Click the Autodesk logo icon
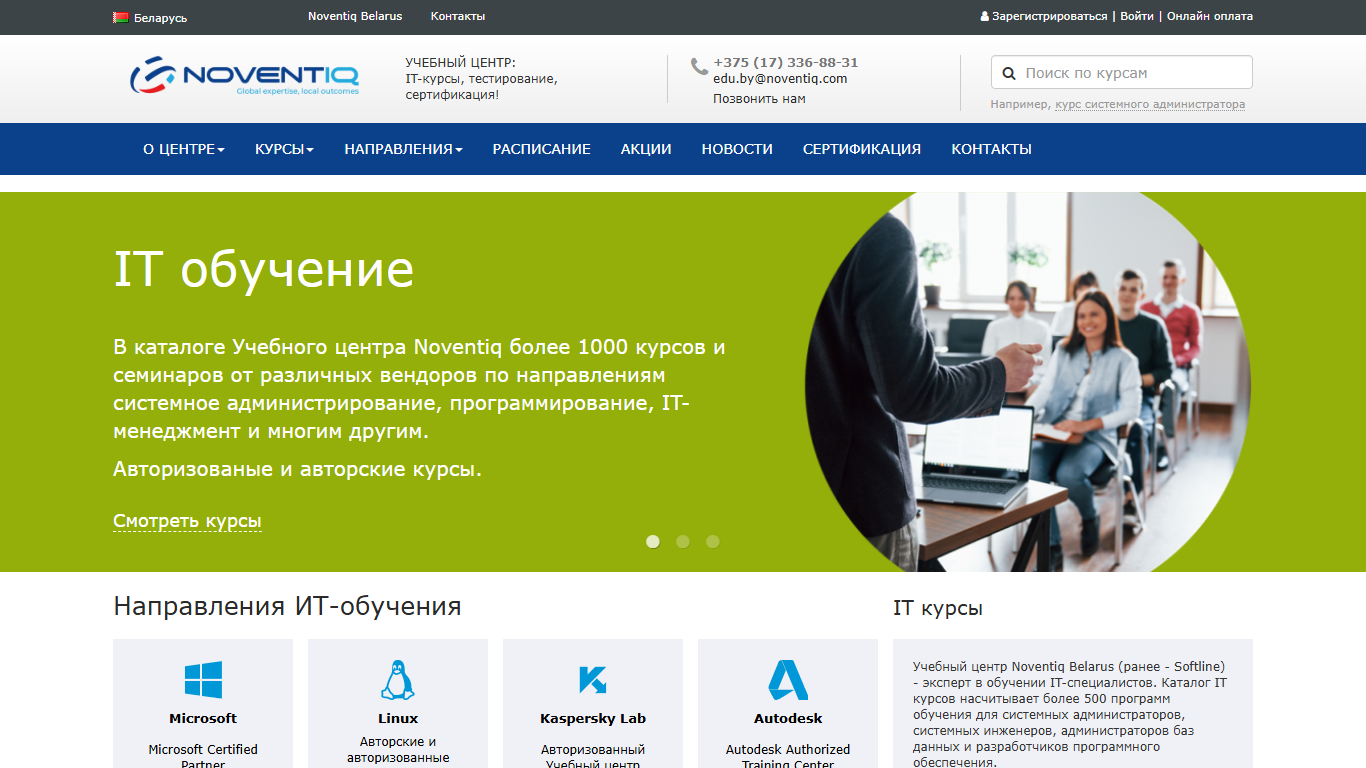This screenshot has width=1366, height=768. [788, 680]
